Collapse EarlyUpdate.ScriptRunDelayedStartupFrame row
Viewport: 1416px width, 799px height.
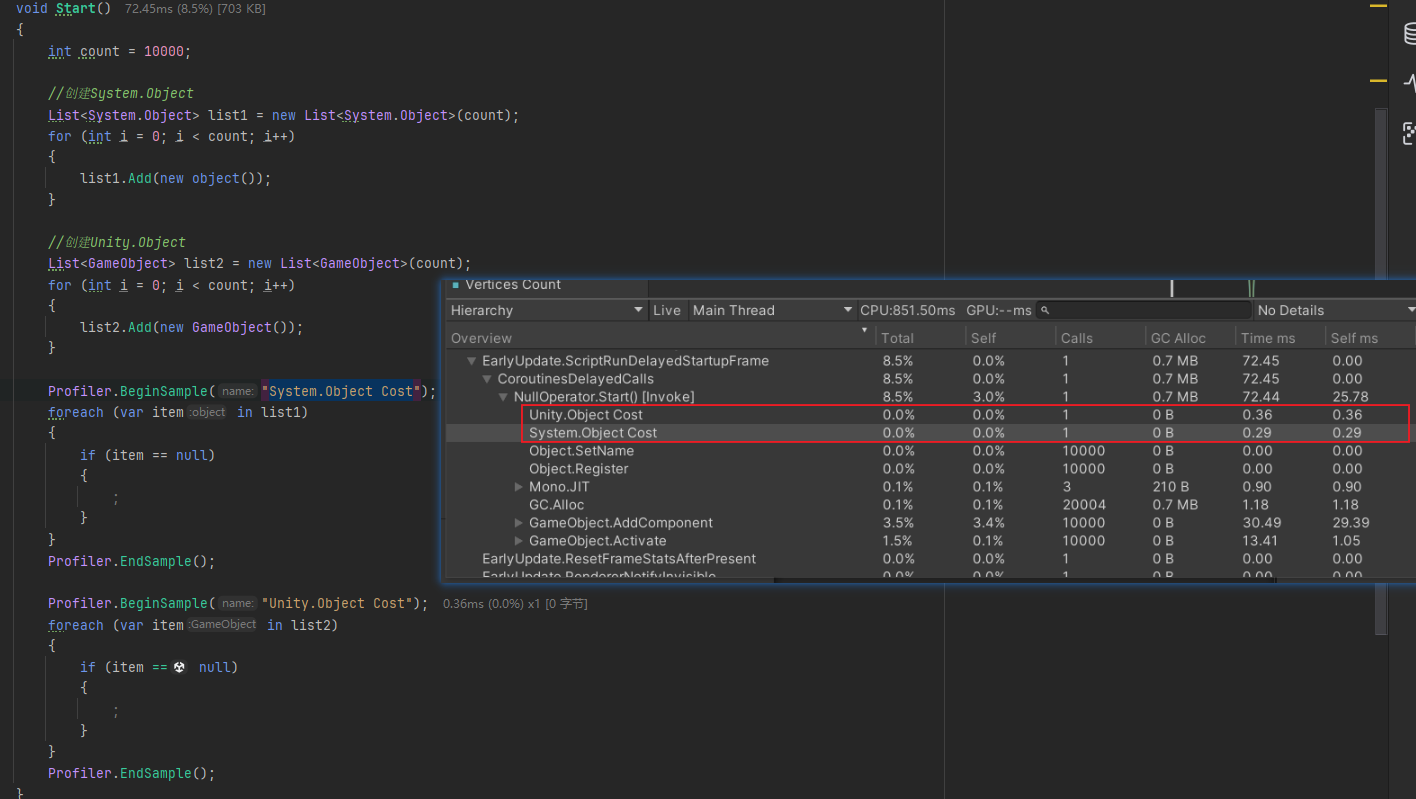(x=472, y=361)
